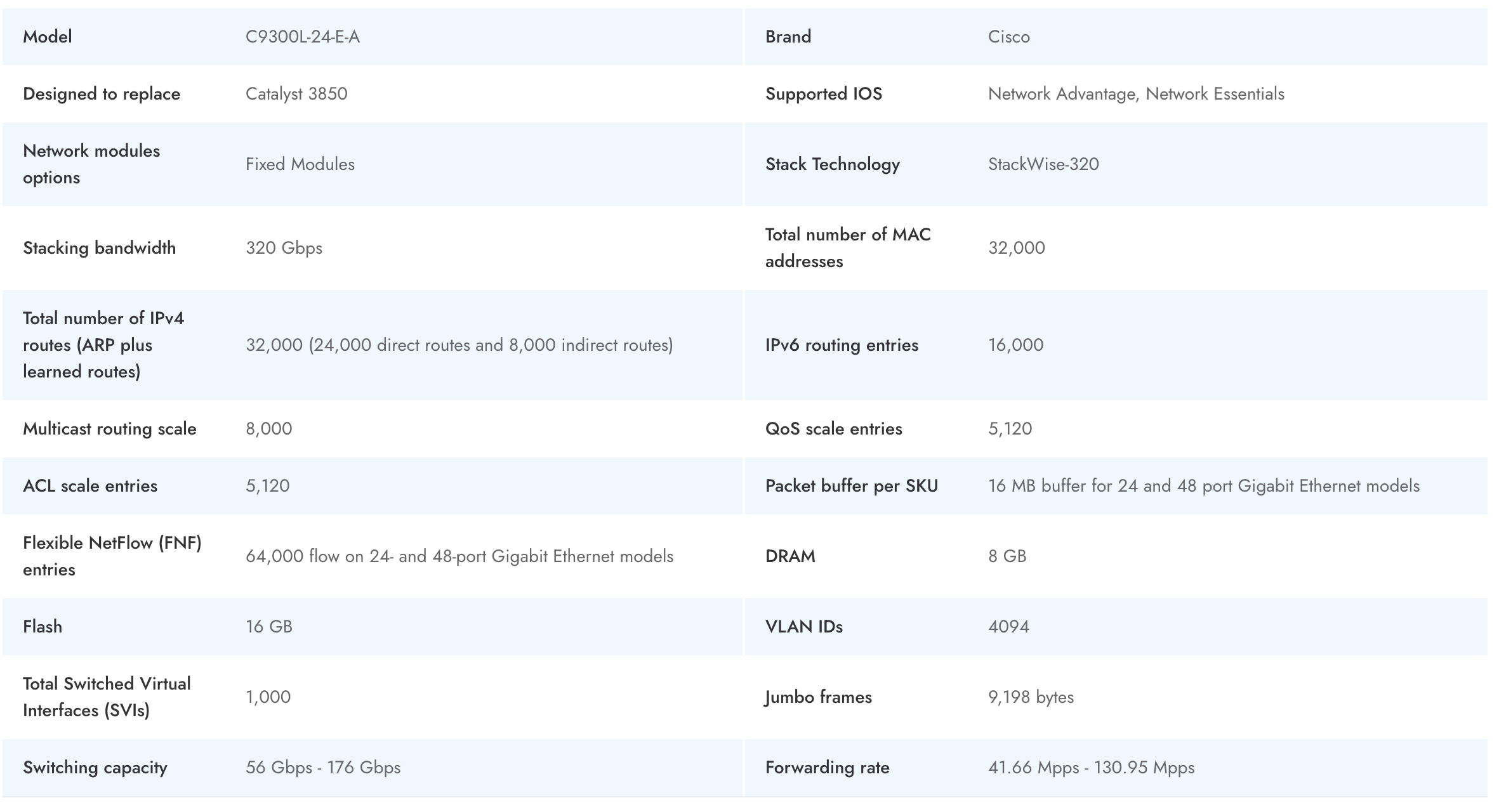Click the 'Fixed Modules' value
Image resolution: width=1499 pixels, height=812 pixels.
click(x=300, y=164)
